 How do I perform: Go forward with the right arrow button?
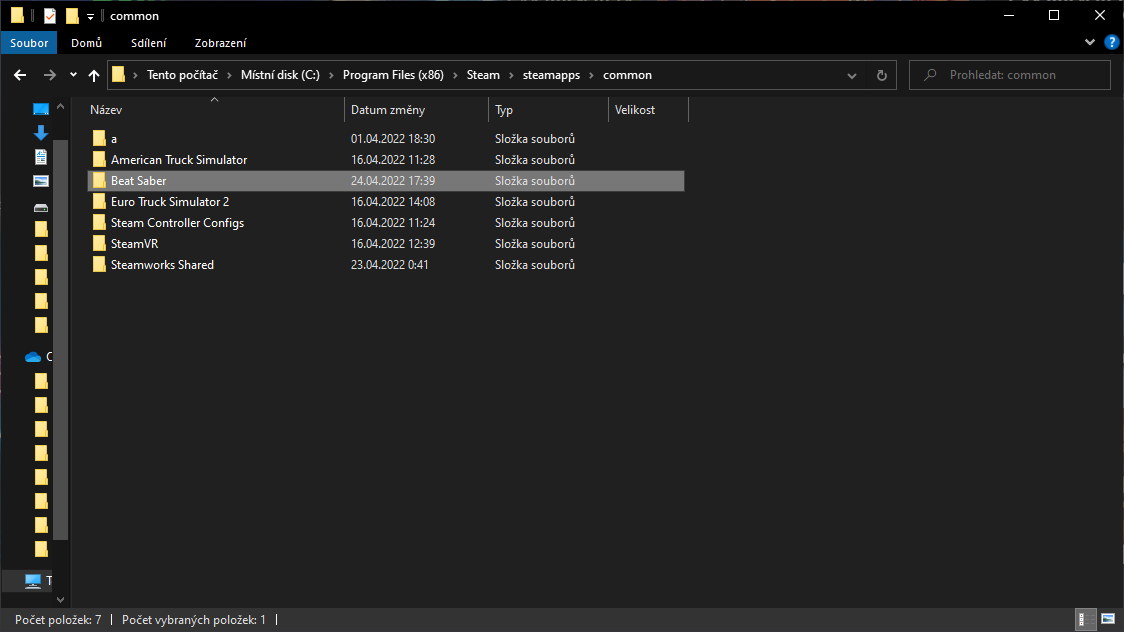(49, 75)
